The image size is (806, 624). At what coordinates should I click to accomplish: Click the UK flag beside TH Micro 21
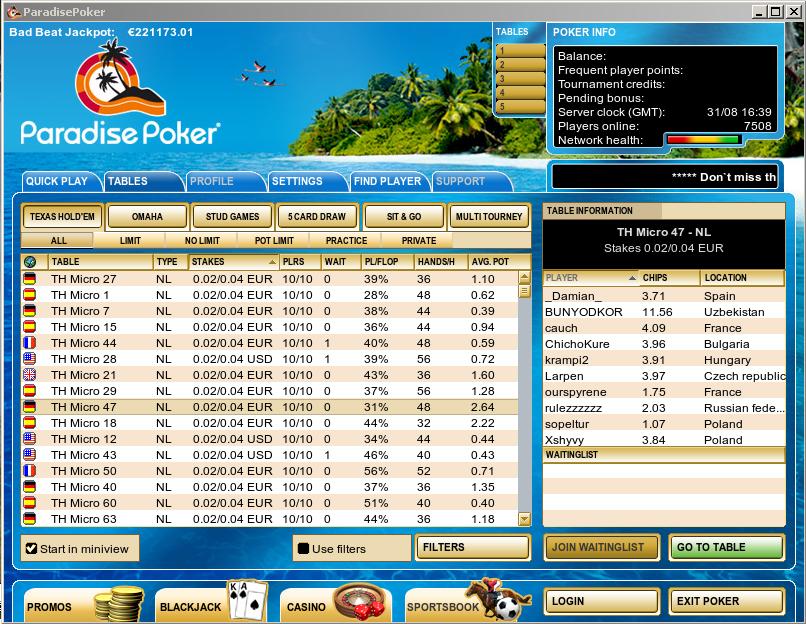click(x=30, y=374)
